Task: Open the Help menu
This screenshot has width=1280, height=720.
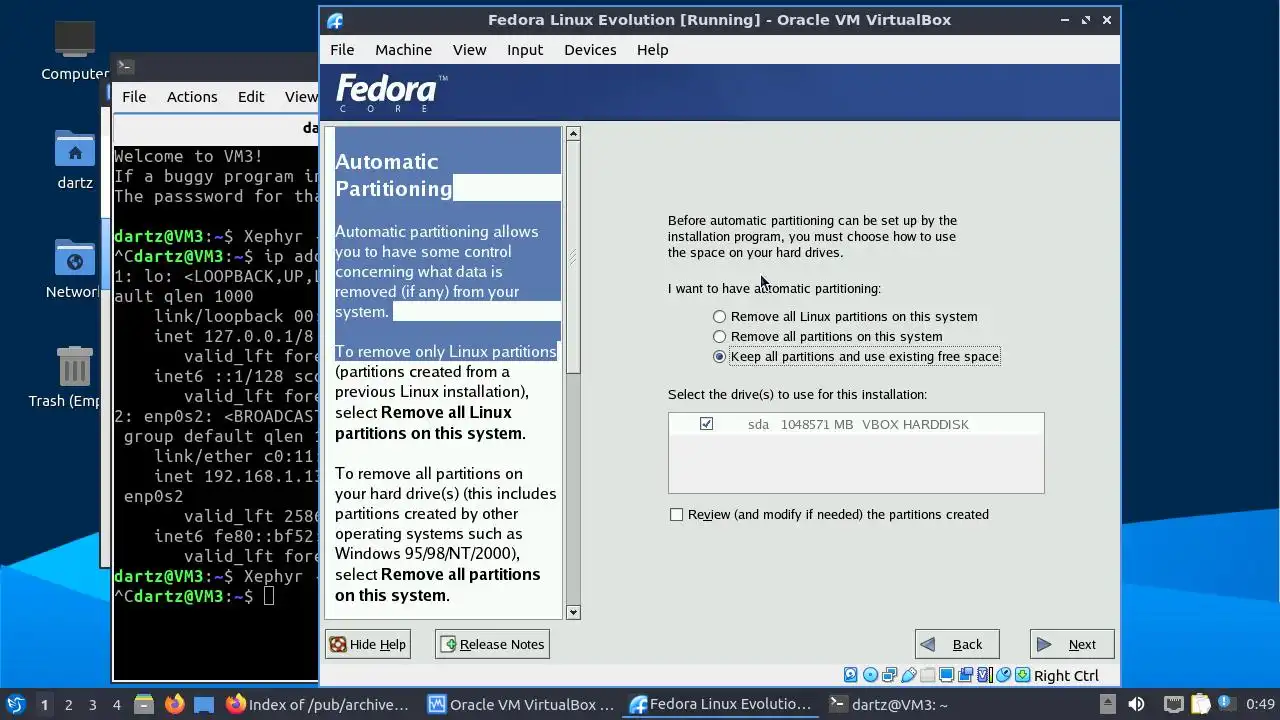Action: coord(652,49)
